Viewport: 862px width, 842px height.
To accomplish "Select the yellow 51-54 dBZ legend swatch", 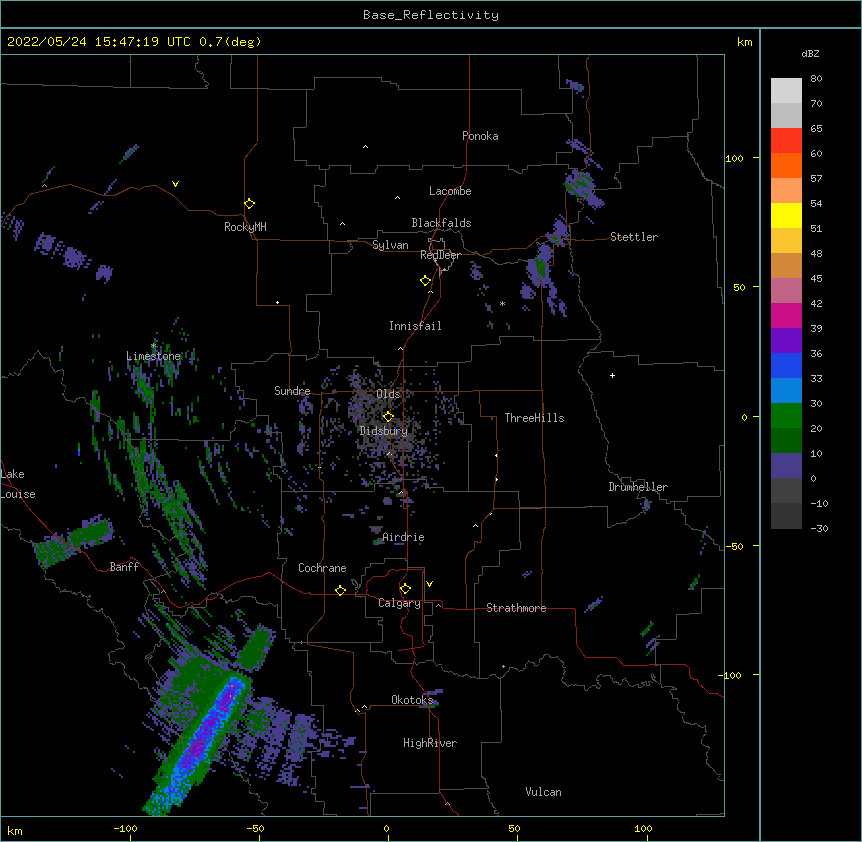I will (786, 215).
